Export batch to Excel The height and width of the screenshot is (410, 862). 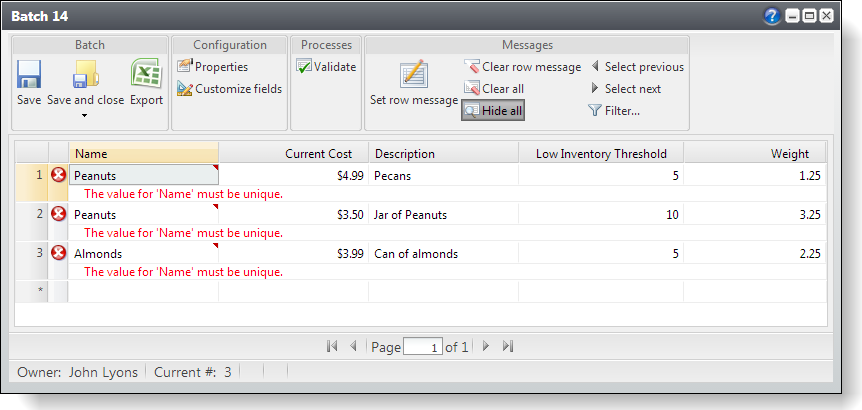[146, 75]
